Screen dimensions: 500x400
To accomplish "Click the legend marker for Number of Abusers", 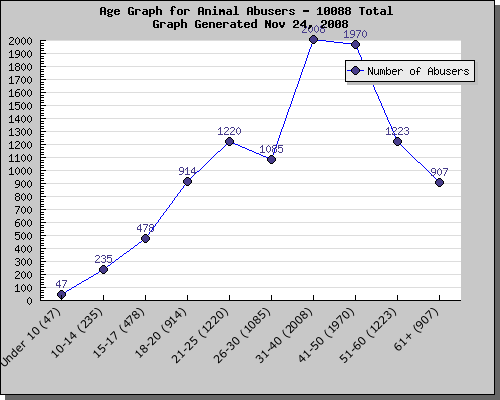I will point(356,71).
